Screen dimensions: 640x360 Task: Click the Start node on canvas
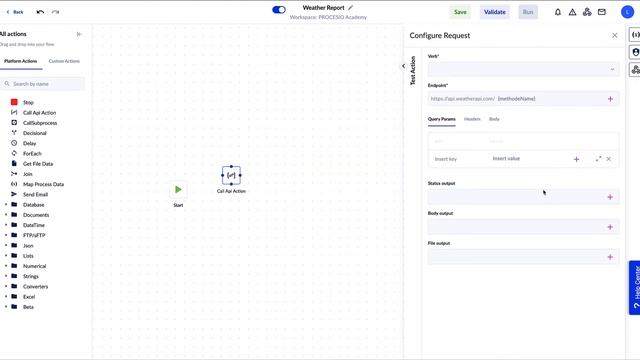pyautogui.click(x=178, y=189)
